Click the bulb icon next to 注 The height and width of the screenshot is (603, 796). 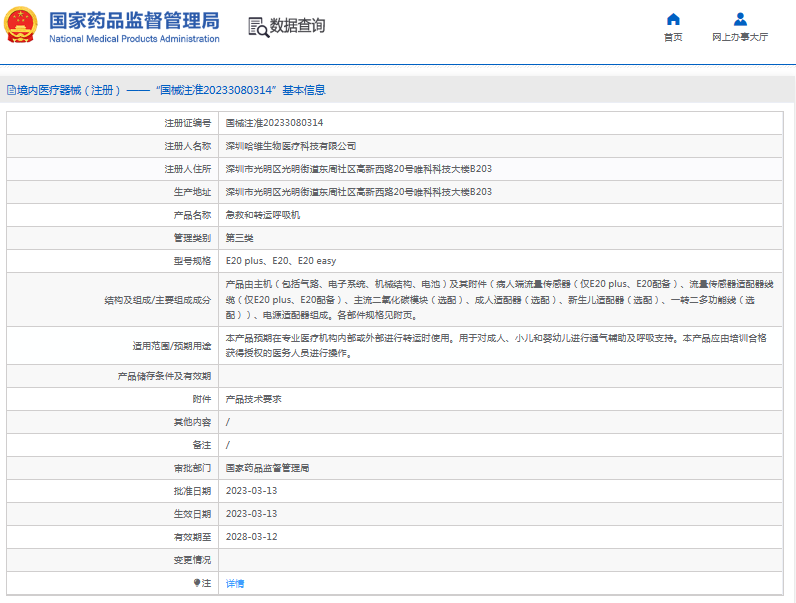[197, 582]
